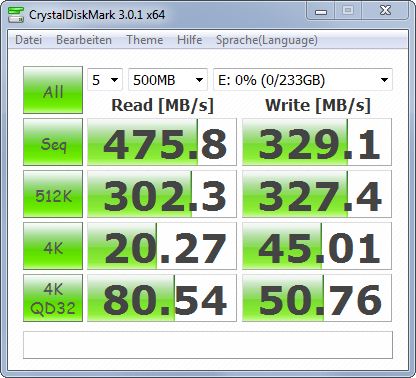416x378 pixels.
Task: Open the Datei menu
Action: [x=28, y=40]
